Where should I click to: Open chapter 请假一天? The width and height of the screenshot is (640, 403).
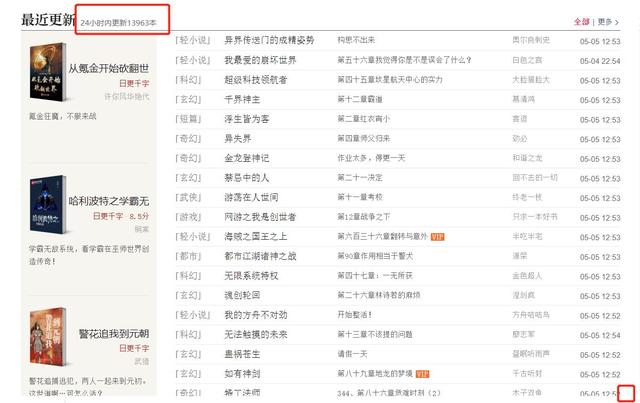point(352,354)
